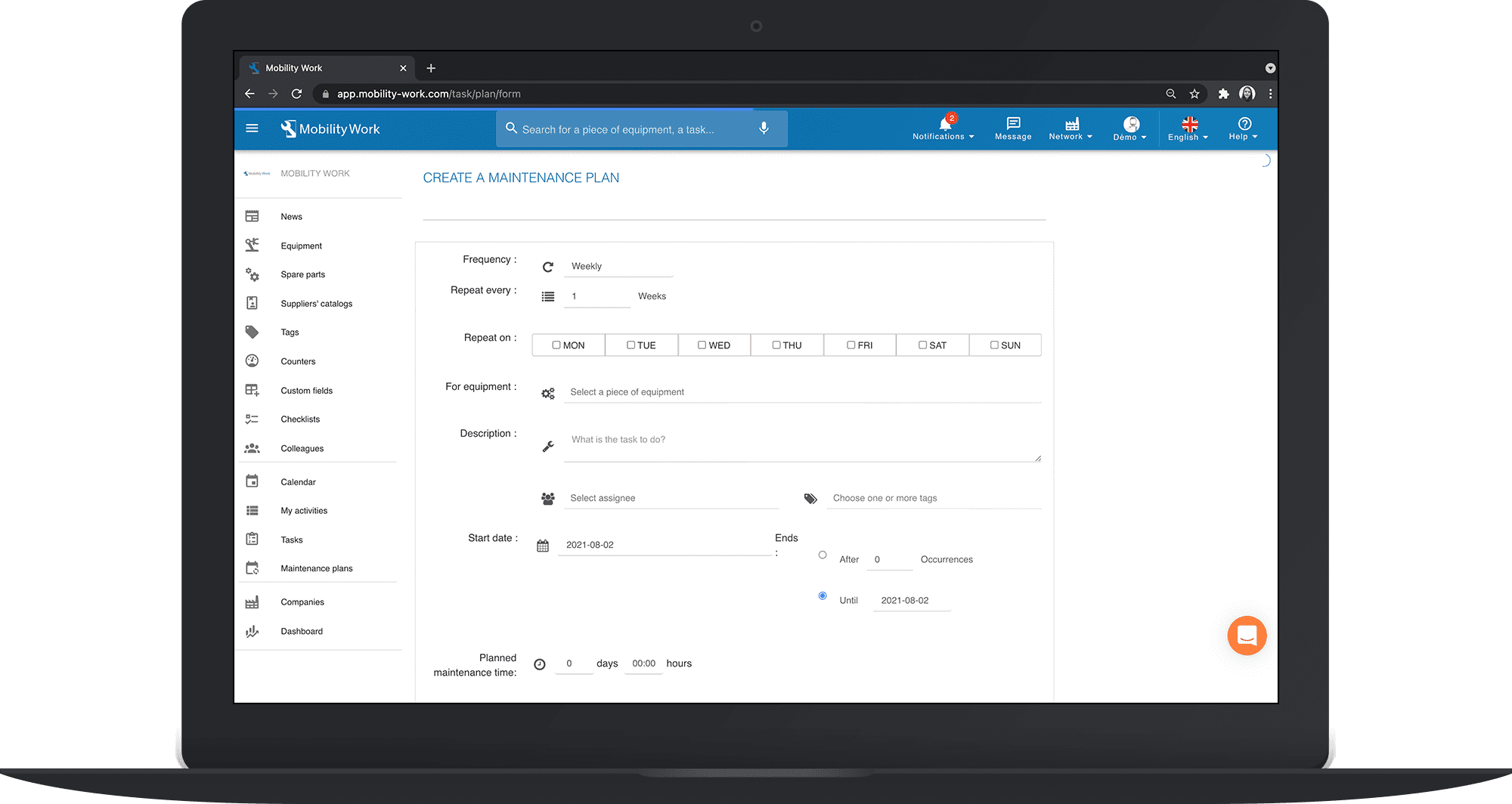Open the Tags section

pos(290,332)
